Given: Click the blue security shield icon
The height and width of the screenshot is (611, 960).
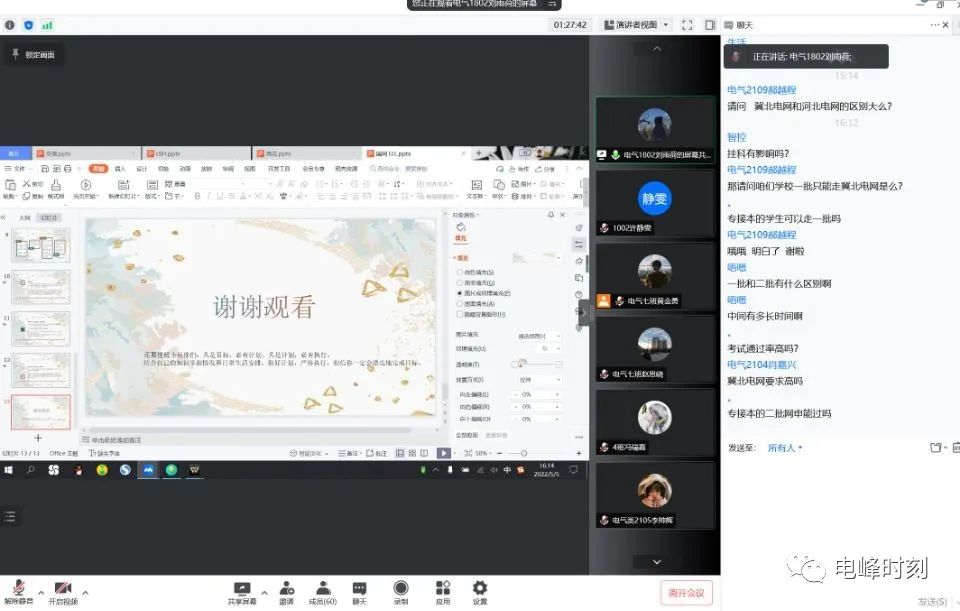Looking at the screenshot, I should click(x=28, y=25).
